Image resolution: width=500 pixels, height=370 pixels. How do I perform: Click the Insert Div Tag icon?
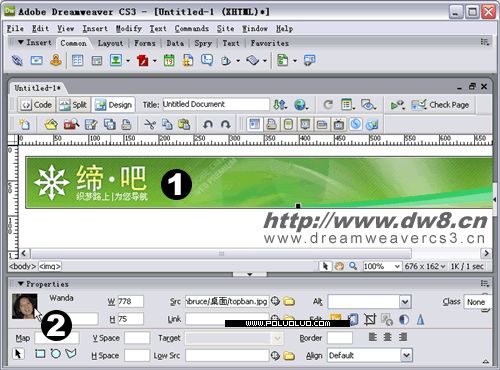pos(97,61)
